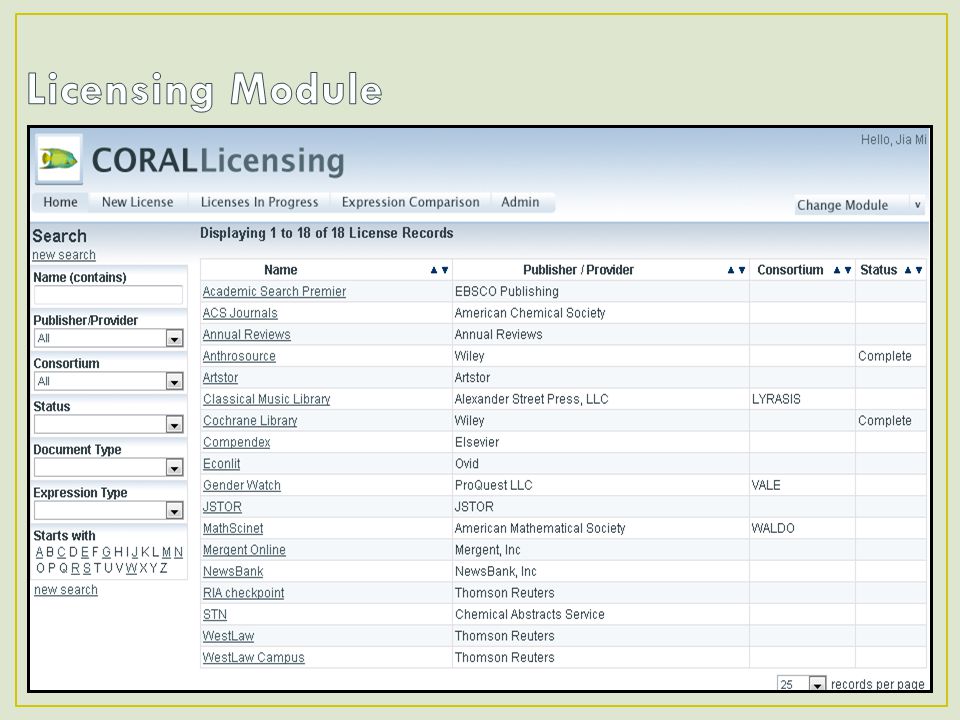Click the bottom new search link
The width and height of the screenshot is (960, 720).
tap(66, 590)
